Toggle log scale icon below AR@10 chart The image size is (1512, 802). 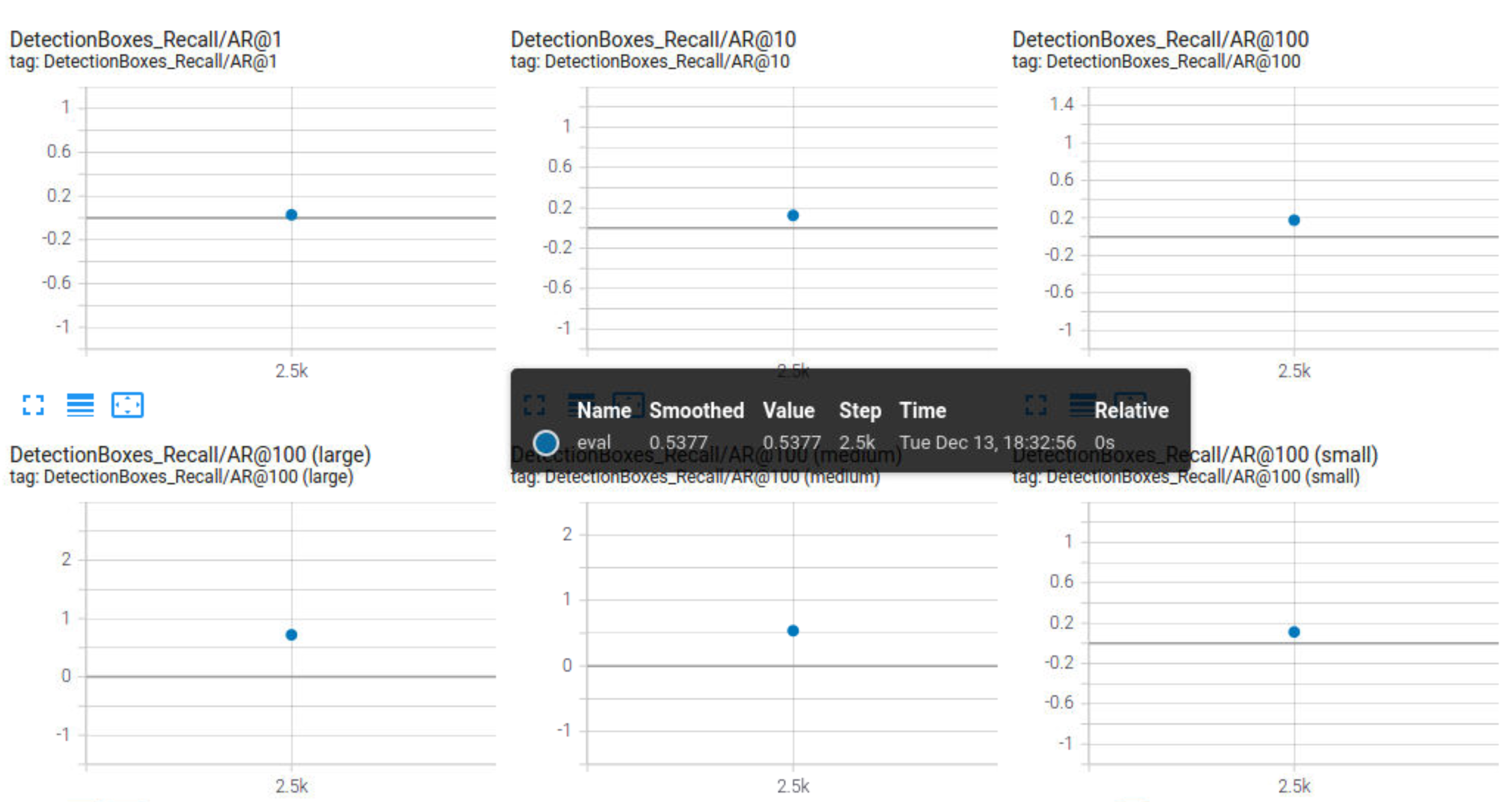tap(581, 404)
